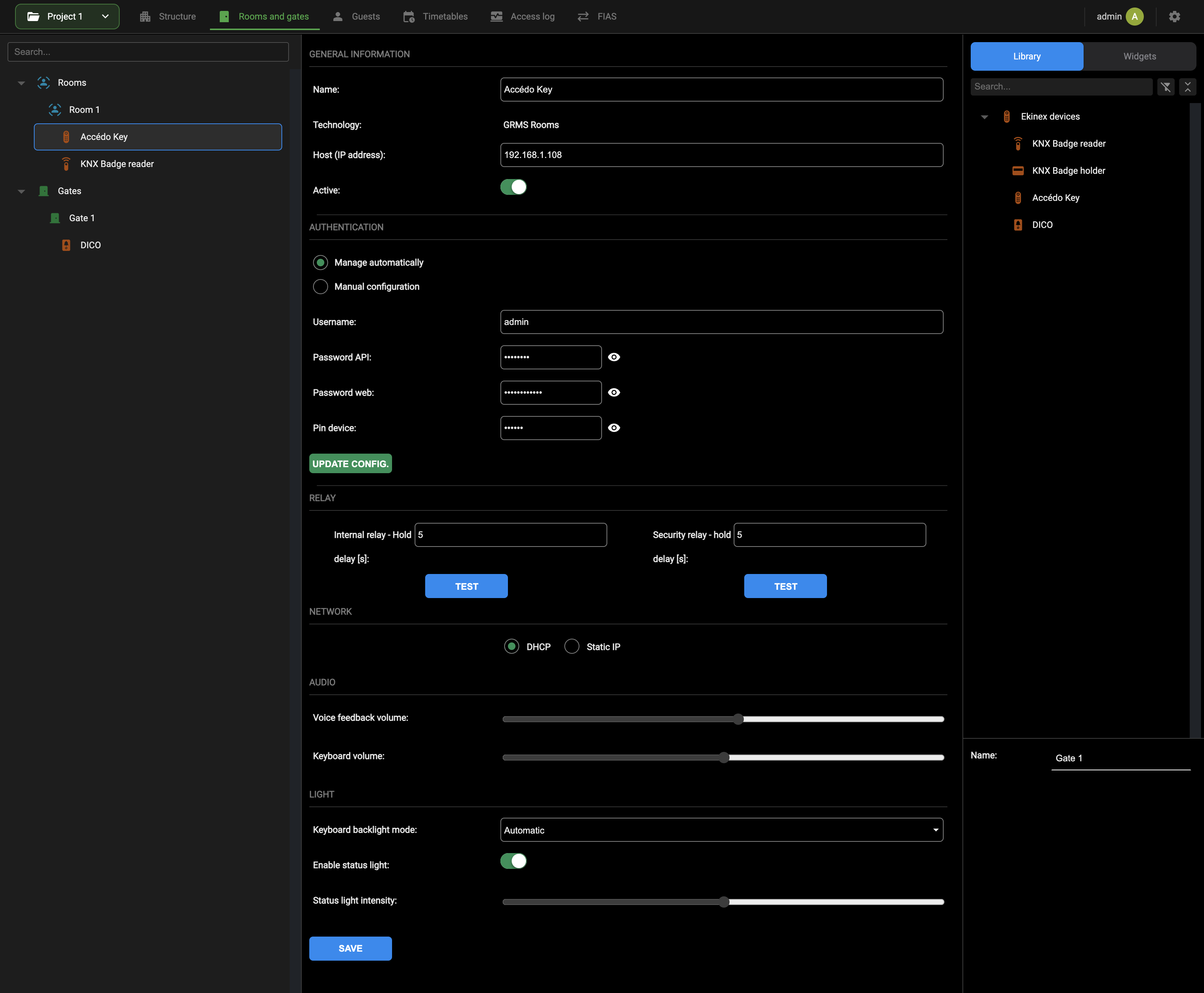Screen dimensions: 1204x993
Task: Choose the Static IP network option
Action: 572,646
